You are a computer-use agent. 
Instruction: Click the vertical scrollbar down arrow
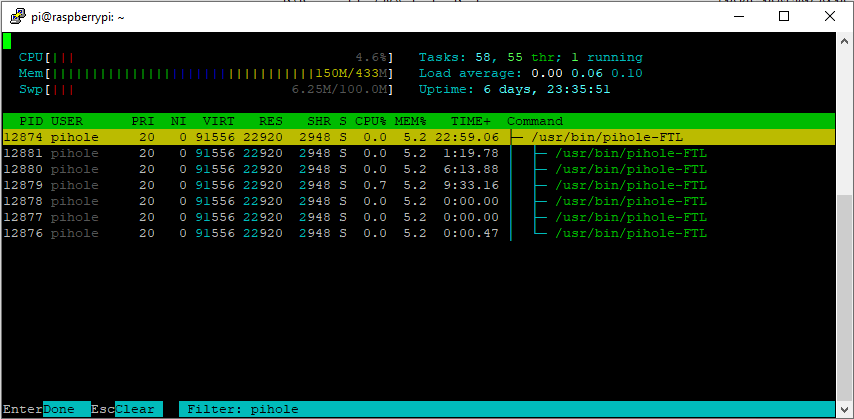pyautogui.click(x=844, y=410)
